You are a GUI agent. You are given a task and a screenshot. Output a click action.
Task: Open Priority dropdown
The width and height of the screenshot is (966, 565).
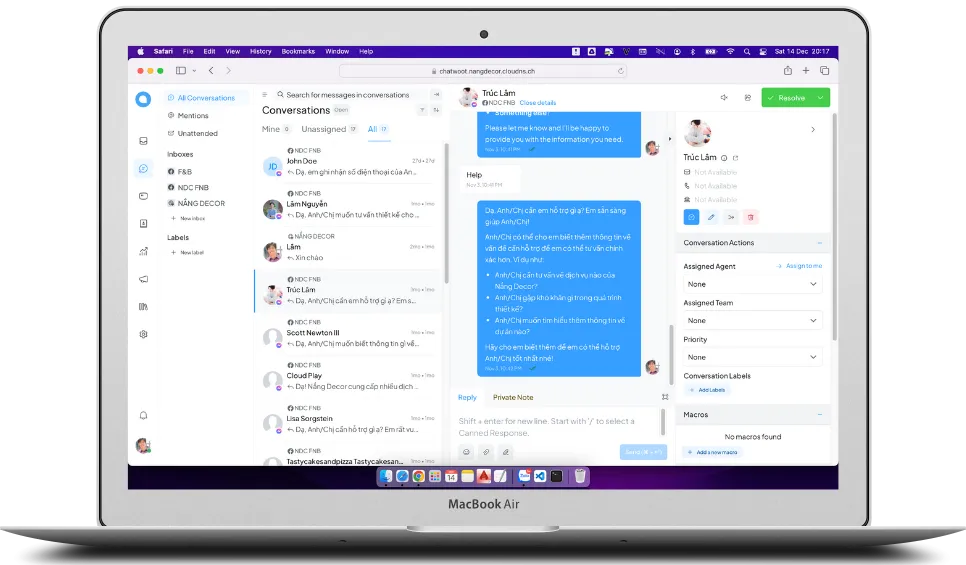(752, 357)
